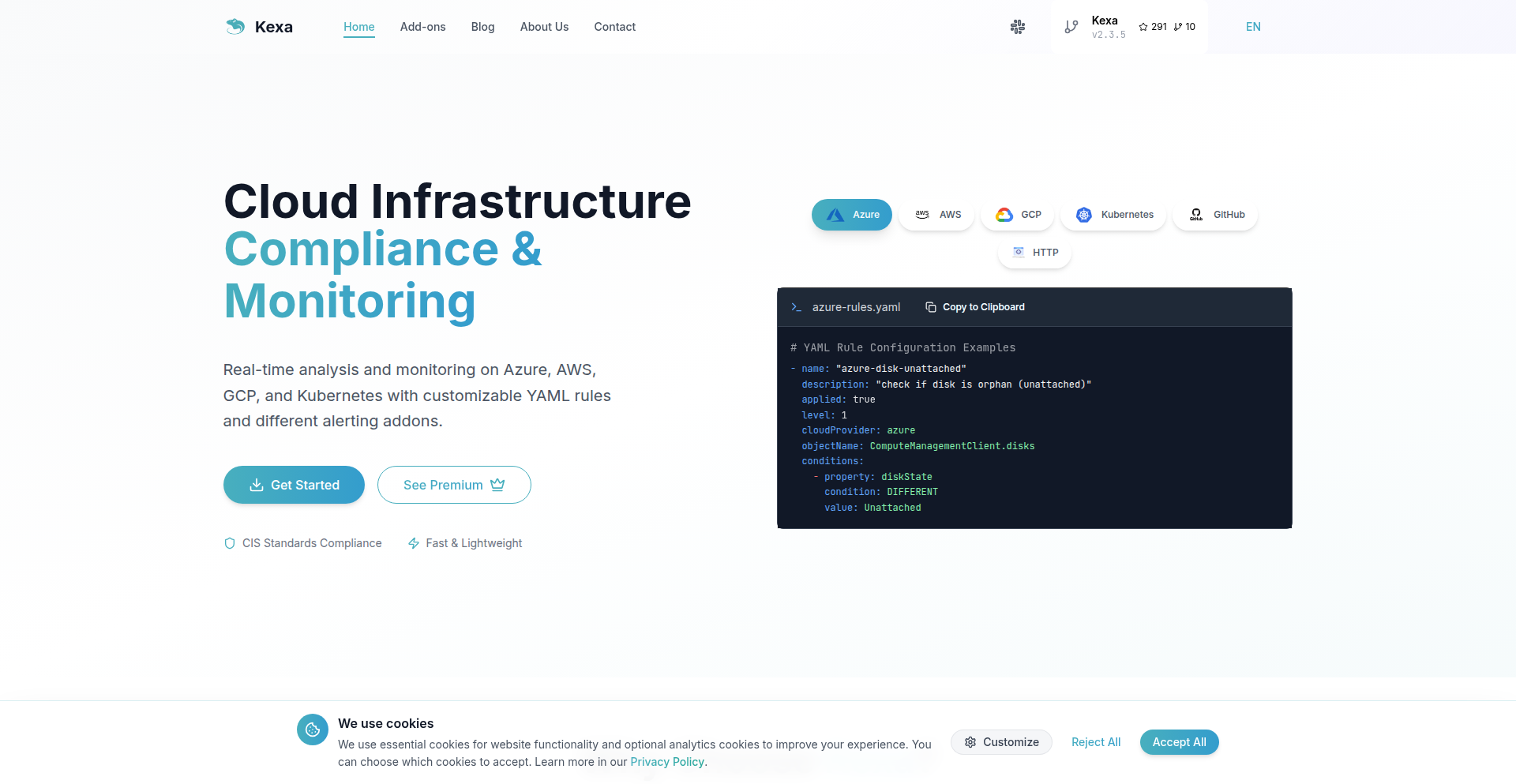Screen dimensions: 1516x784
Task: Select the Azure provider tab
Action: 852,215
